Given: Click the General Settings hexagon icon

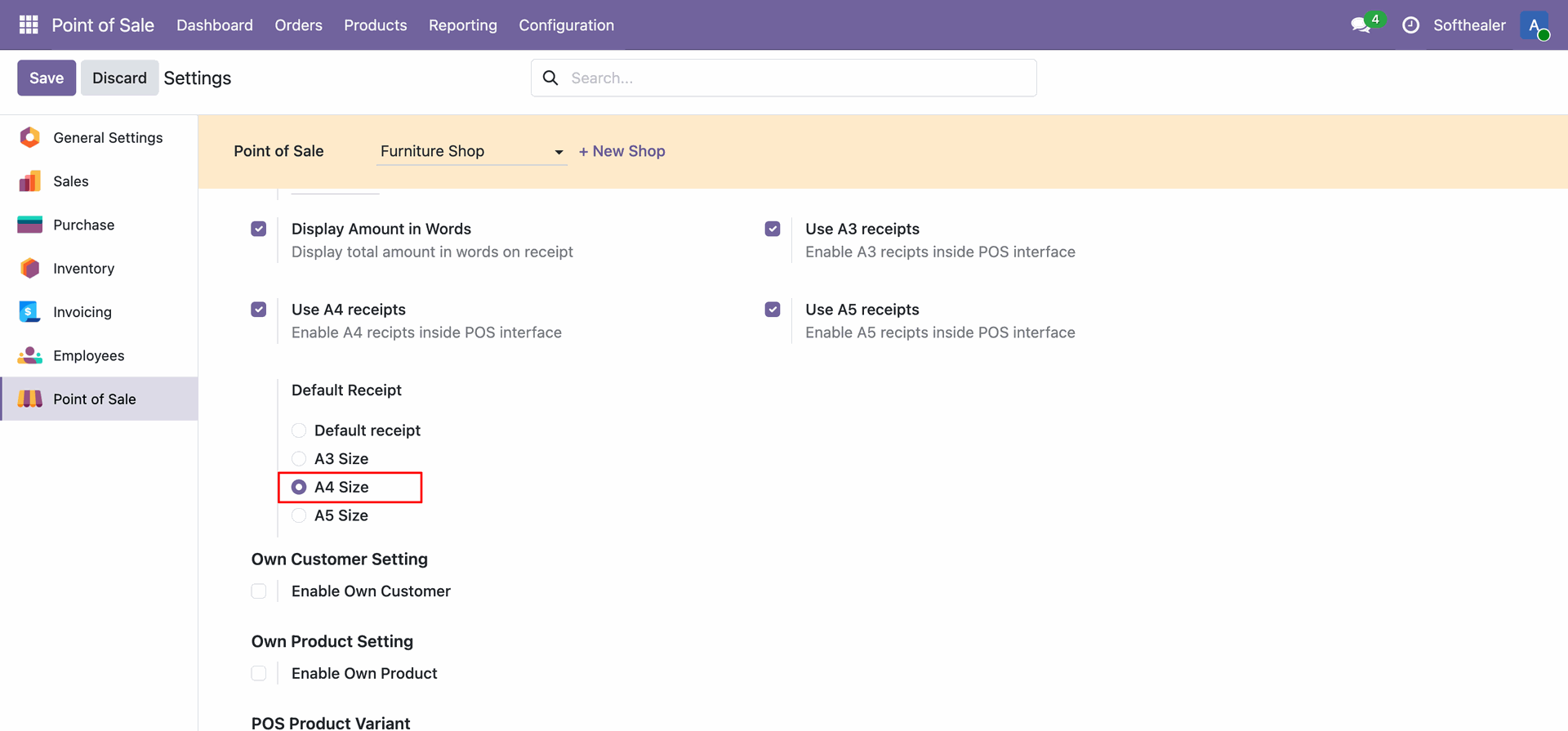Looking at the screenshot, I should (30, 137).
